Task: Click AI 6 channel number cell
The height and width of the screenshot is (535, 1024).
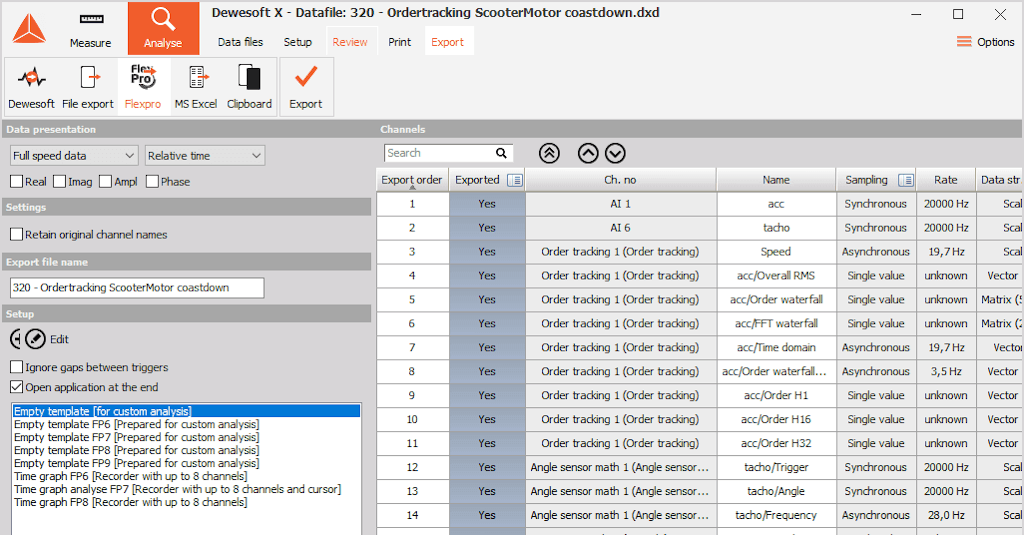Action: click(620, 228)
